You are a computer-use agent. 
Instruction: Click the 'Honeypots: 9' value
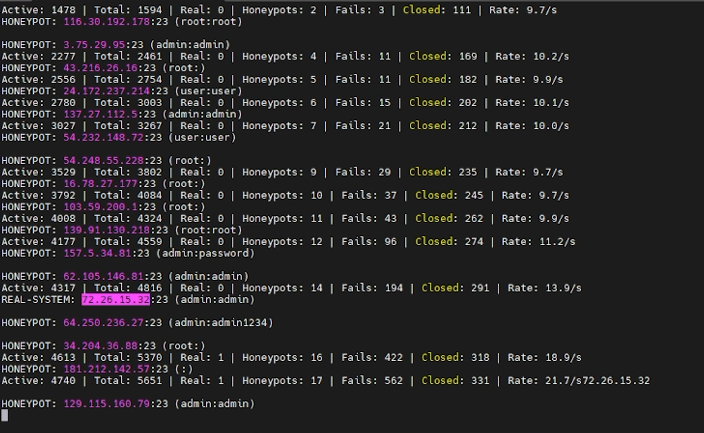[279, 172]
